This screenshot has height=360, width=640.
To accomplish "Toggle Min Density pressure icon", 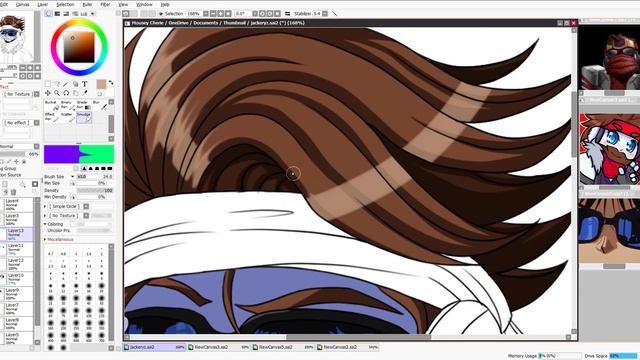I will coord(73,197).
